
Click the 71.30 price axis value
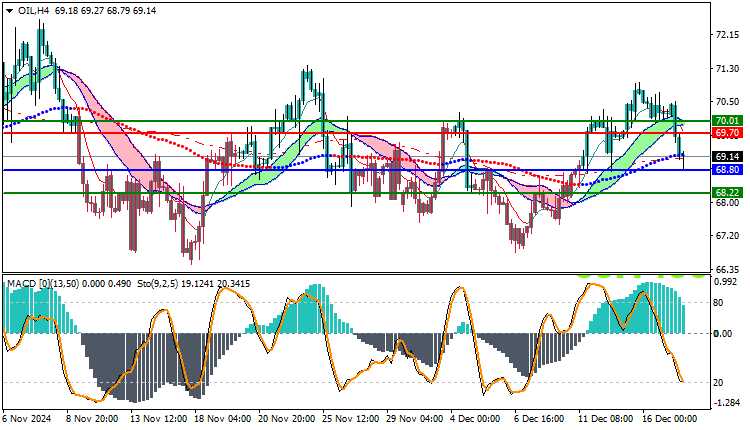click(x=727, y=69)
